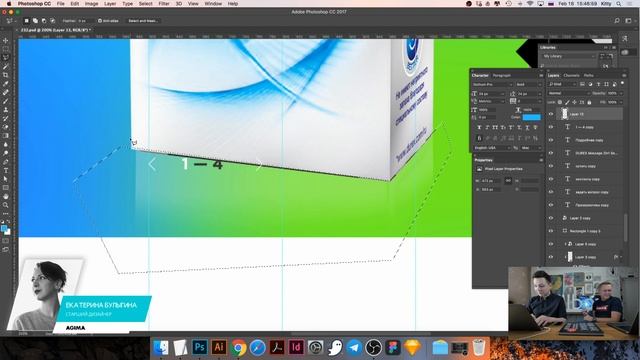Toggle the layer filter on/off switch
Image resolution: width=640 pixels, height=360 pixels.
click(622, 83)
